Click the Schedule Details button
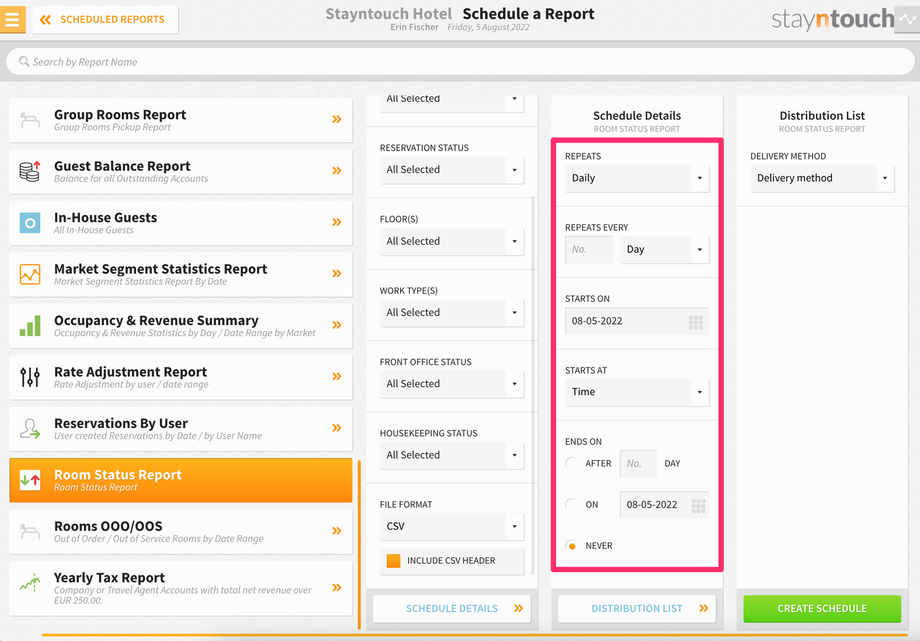 click(452, 609)
